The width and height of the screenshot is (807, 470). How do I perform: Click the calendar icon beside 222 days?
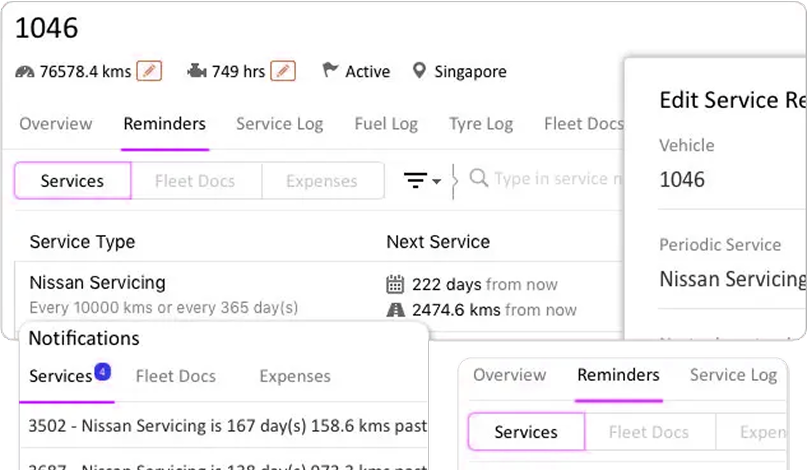coord(395,284)
